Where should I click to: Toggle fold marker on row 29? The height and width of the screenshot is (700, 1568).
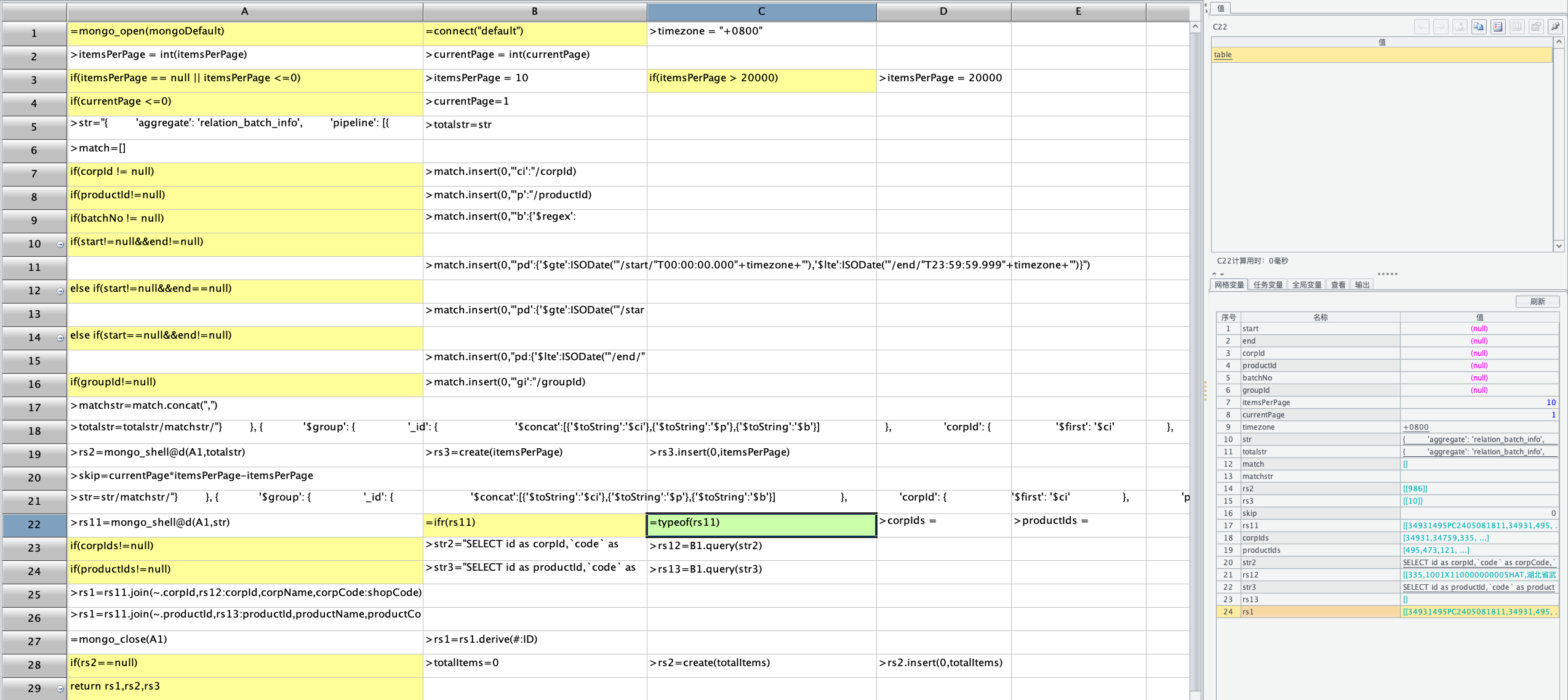coord(60,689)
